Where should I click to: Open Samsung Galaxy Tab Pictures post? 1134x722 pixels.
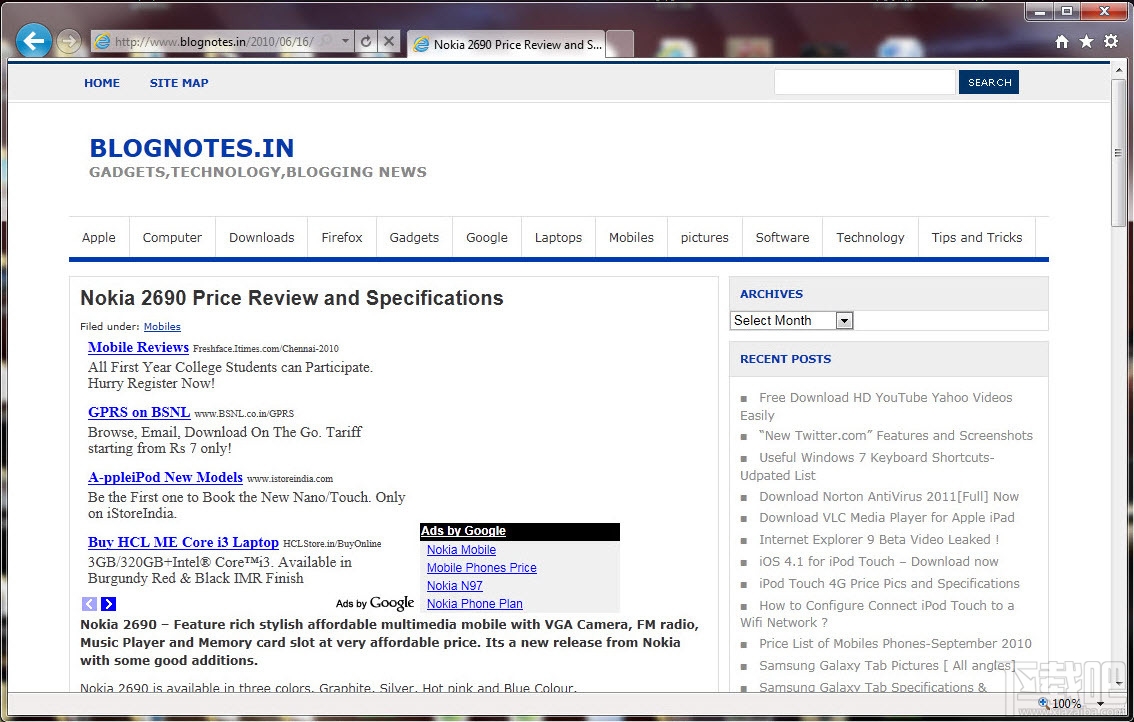(887, 666)
